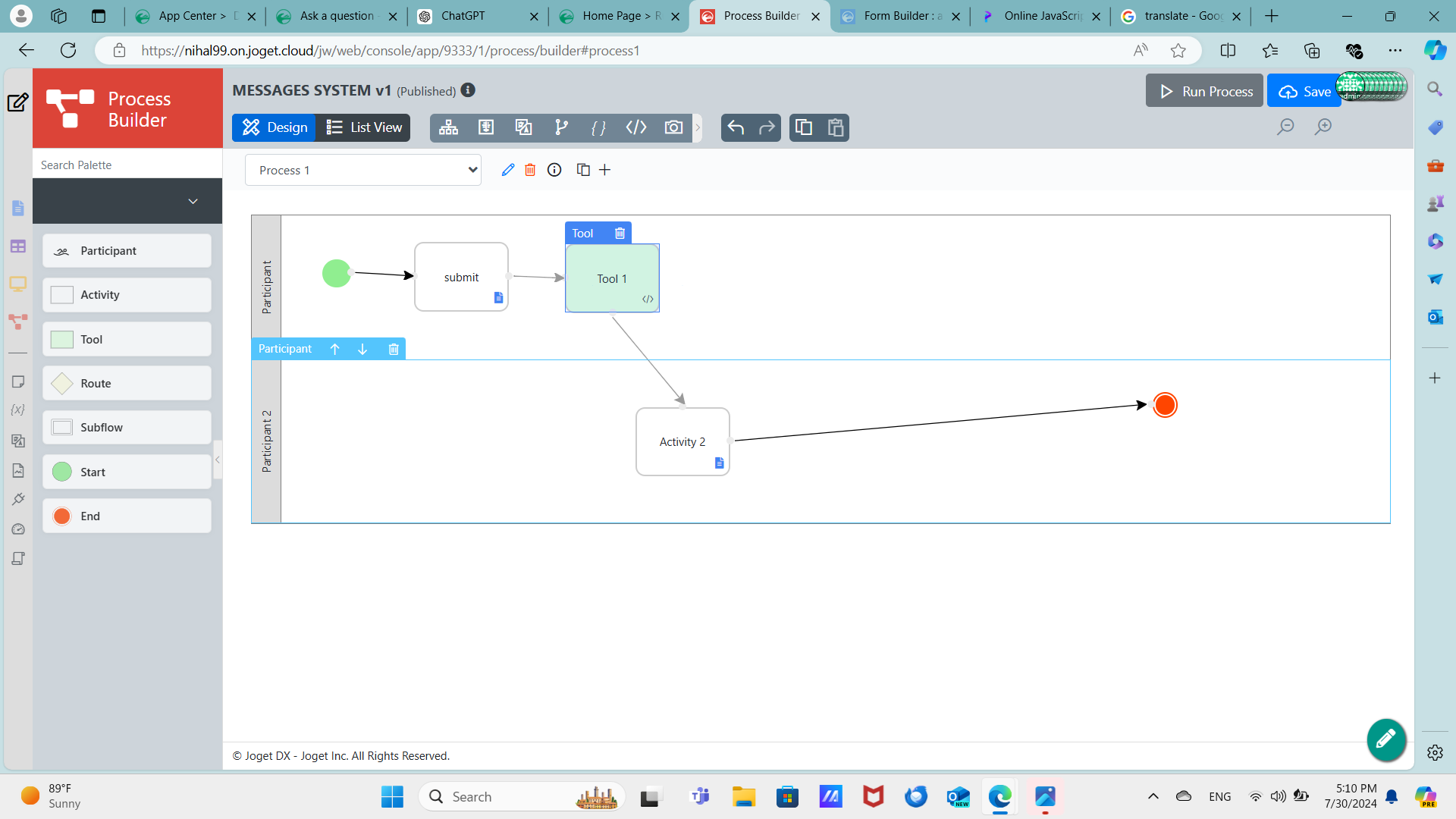
Task: Click the Search Palette input field
Action: (x=127, y=165)
